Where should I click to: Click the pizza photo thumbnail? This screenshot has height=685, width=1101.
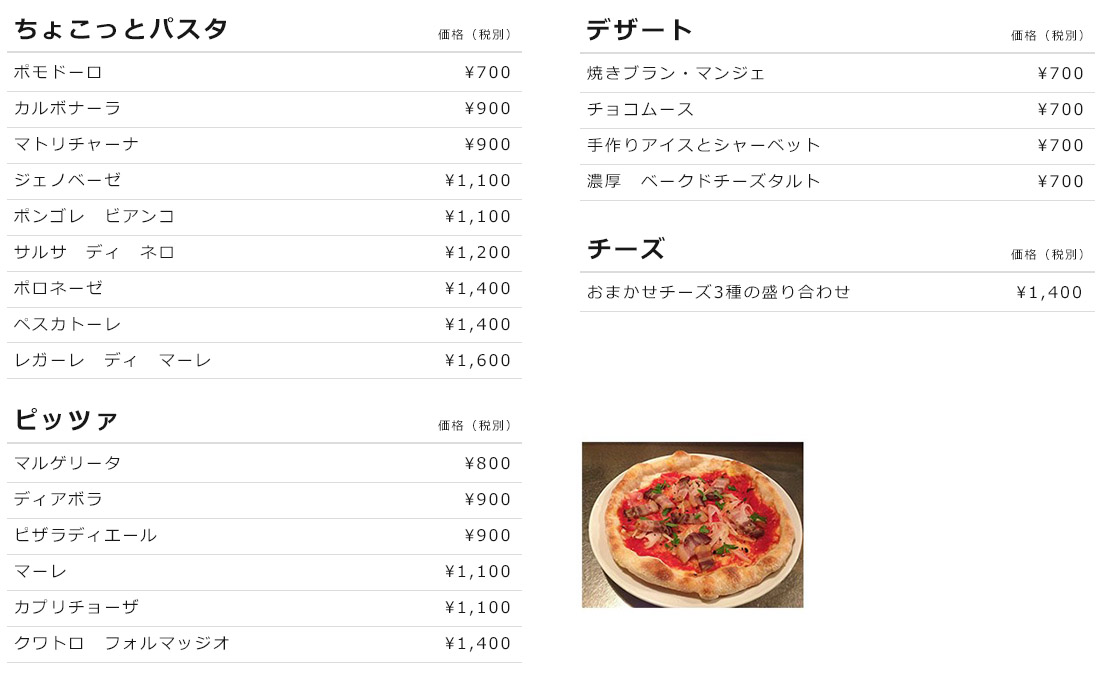point(692,524)
